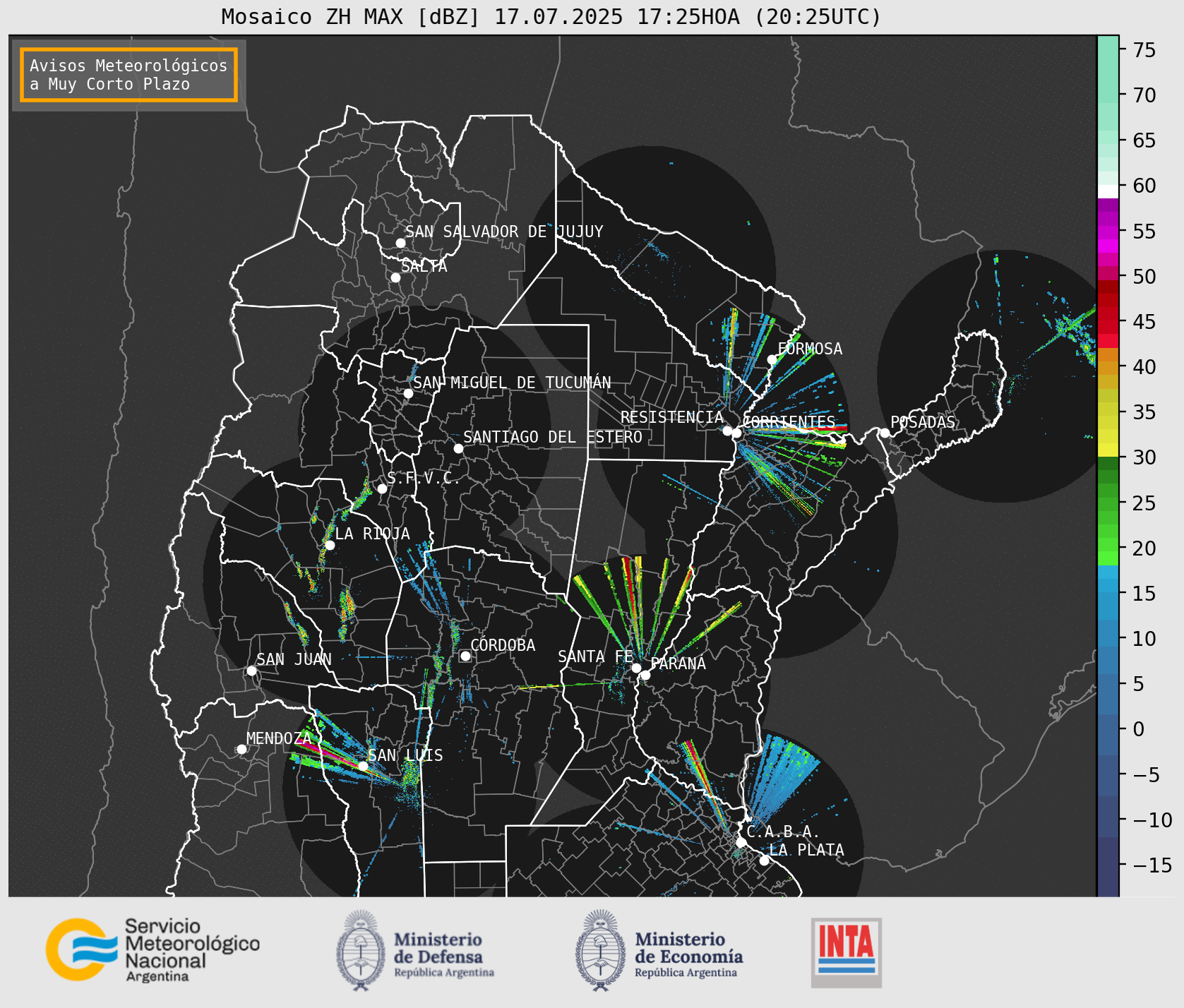Click the POSADAS text label
The width and height of the screenshot is (1184, 1008).
(923, 422)
